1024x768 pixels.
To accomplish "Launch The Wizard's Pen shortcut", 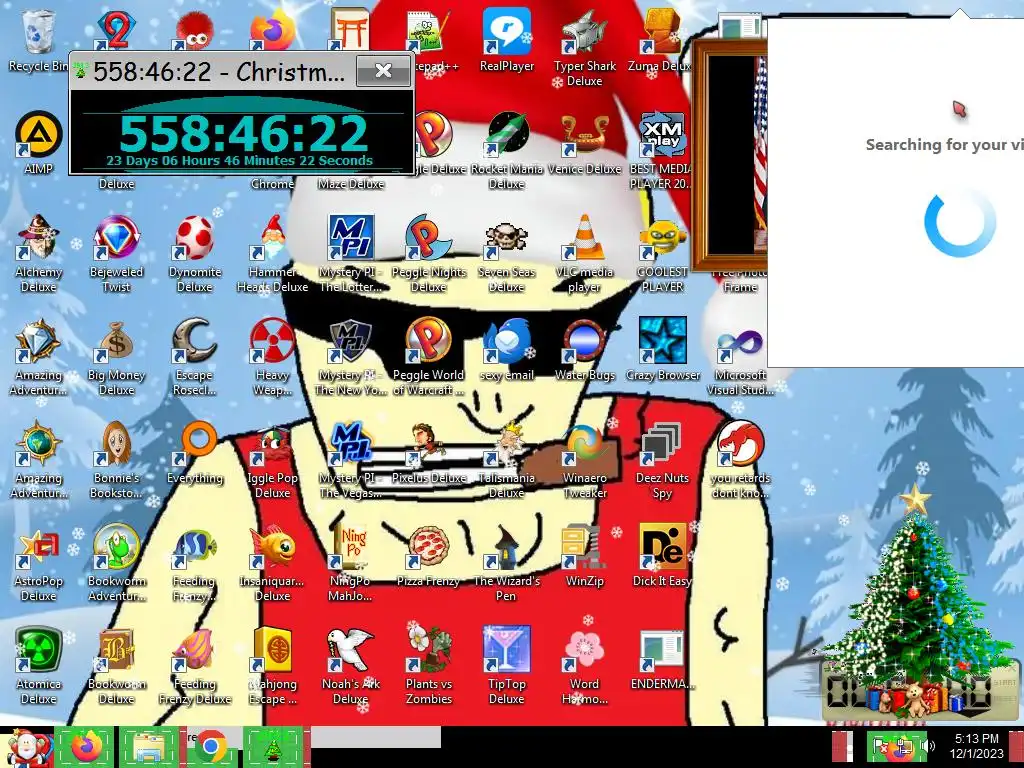I will (x=507, y=547).
